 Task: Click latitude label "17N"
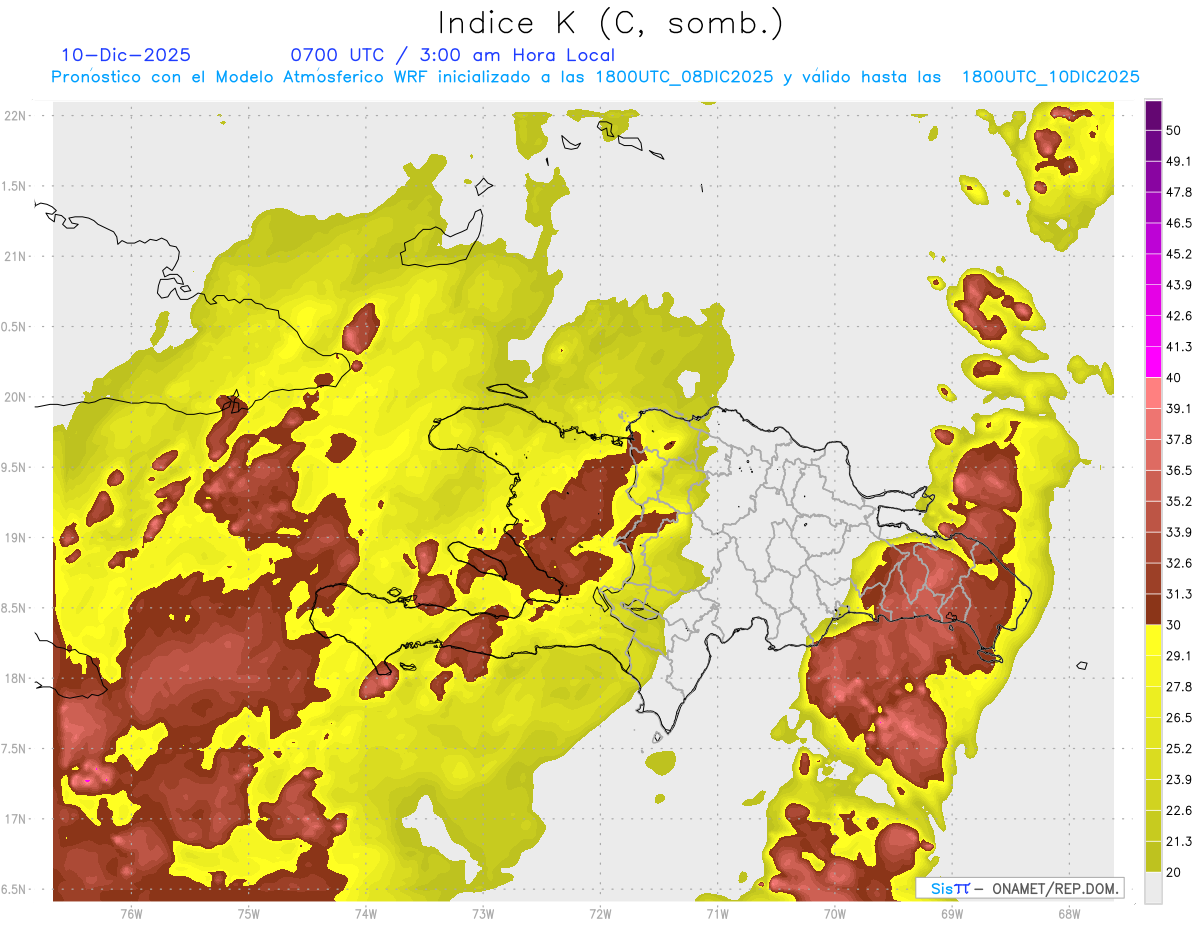pos(17,819)
